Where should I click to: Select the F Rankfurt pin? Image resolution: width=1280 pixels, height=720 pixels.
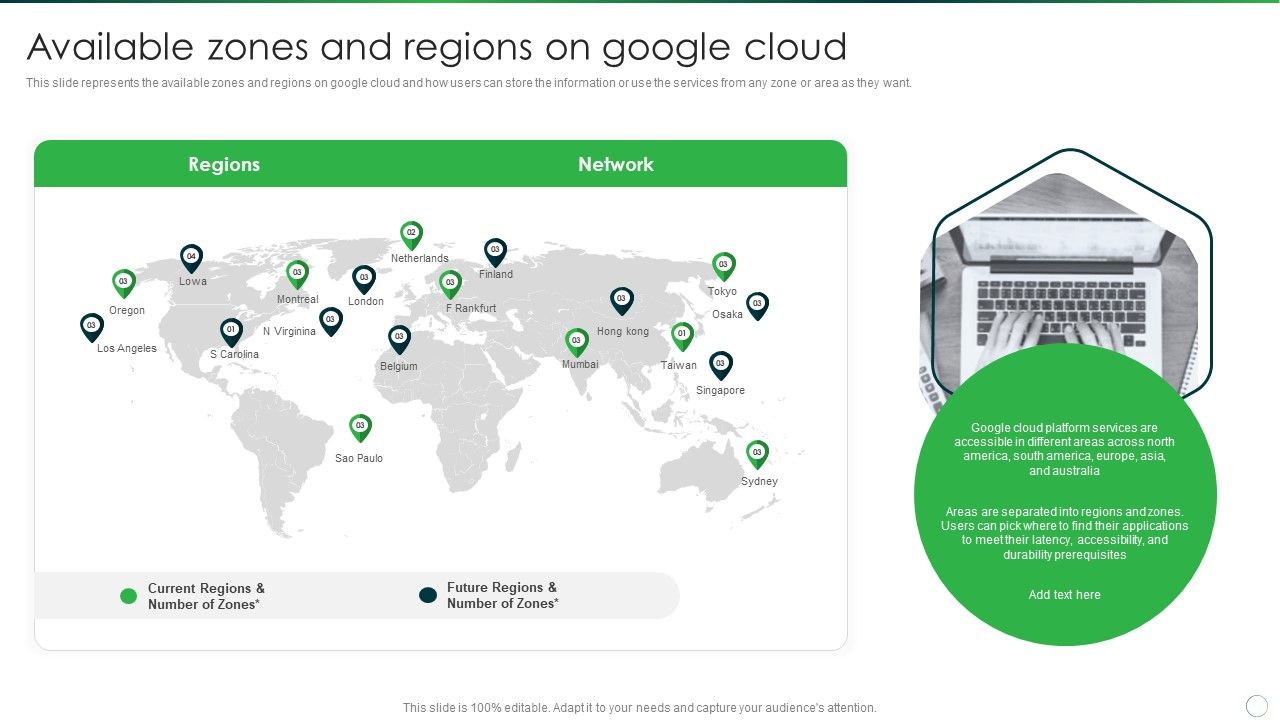pos(451,285)
